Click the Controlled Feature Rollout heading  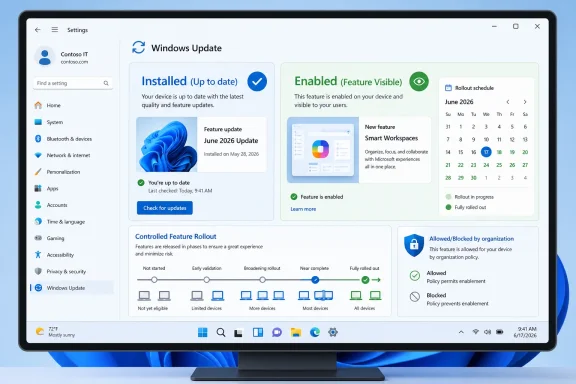(176, 237)
